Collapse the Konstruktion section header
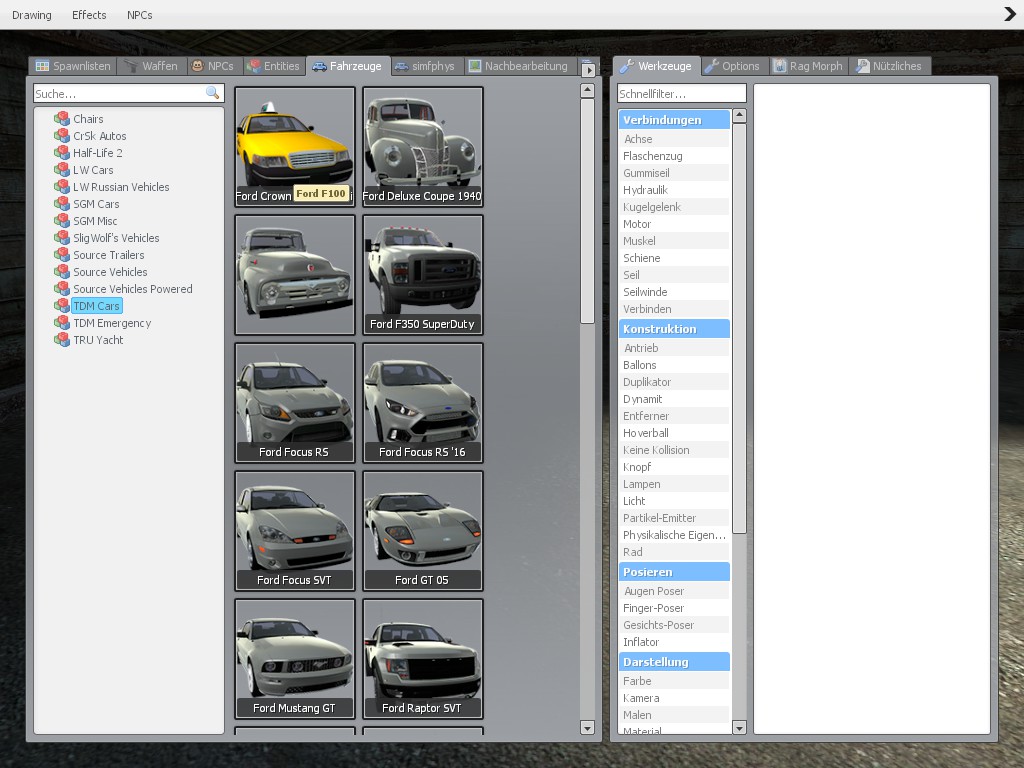The width and height of the screenshot is (1024, 768). click(x=673, y=329)
